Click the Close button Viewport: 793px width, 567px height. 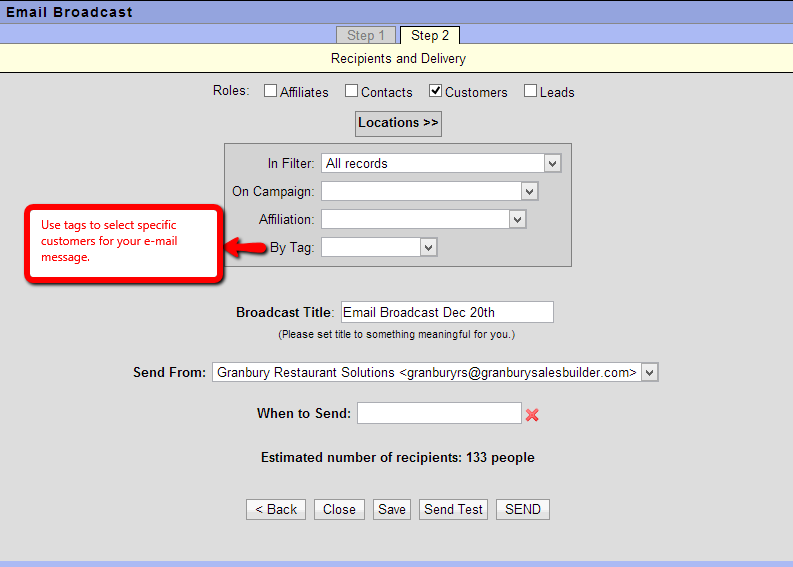339,509
